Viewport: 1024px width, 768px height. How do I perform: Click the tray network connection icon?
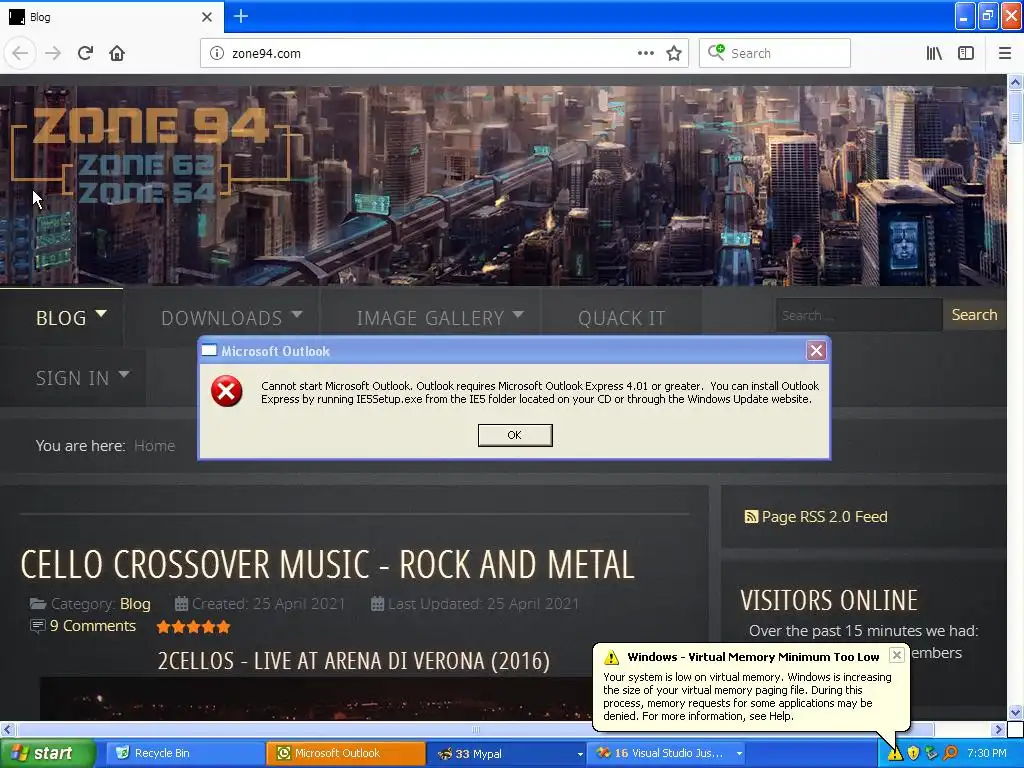[931, 754]
